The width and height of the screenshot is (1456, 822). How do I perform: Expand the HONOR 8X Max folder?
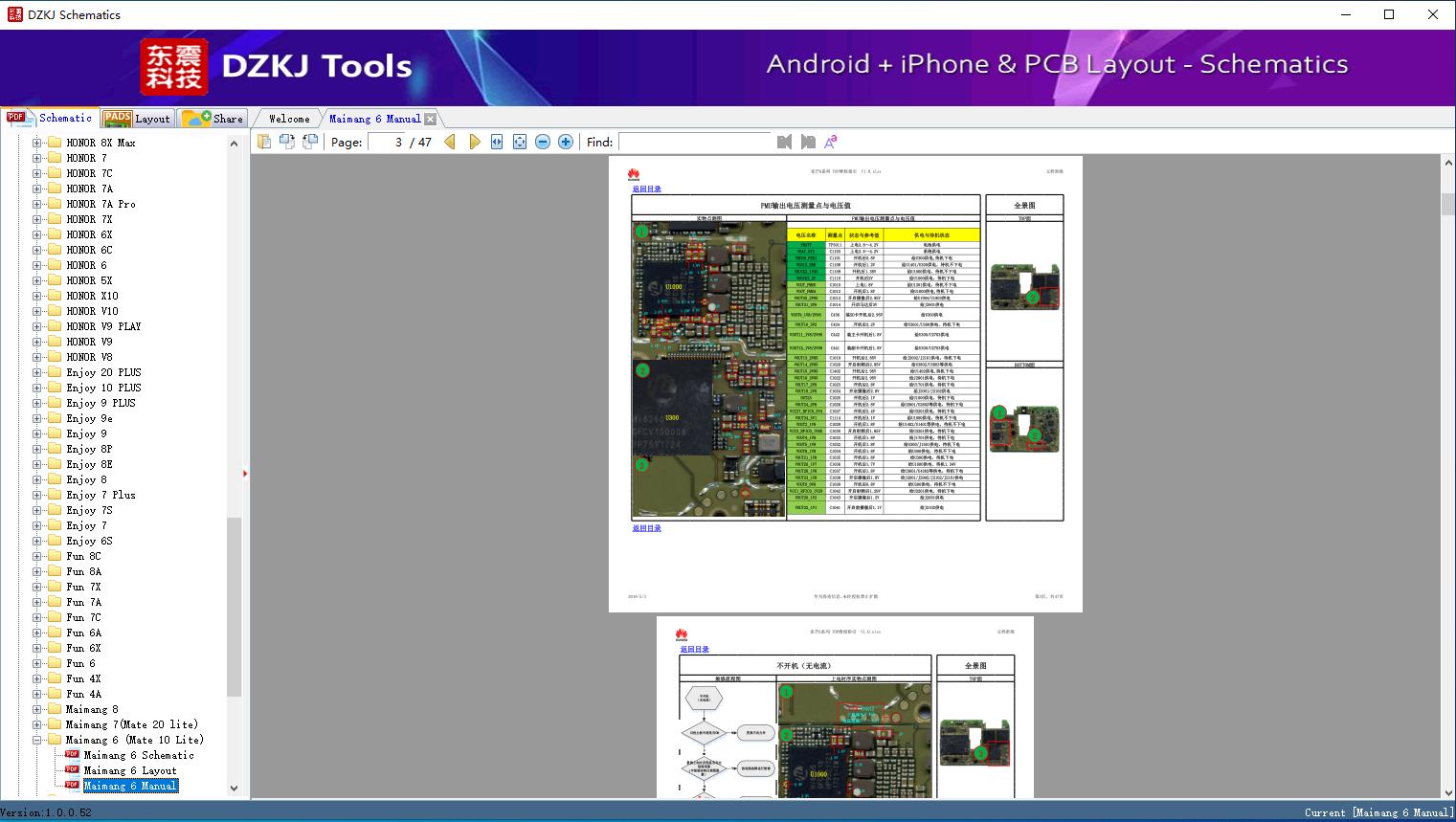click(37, 143)
